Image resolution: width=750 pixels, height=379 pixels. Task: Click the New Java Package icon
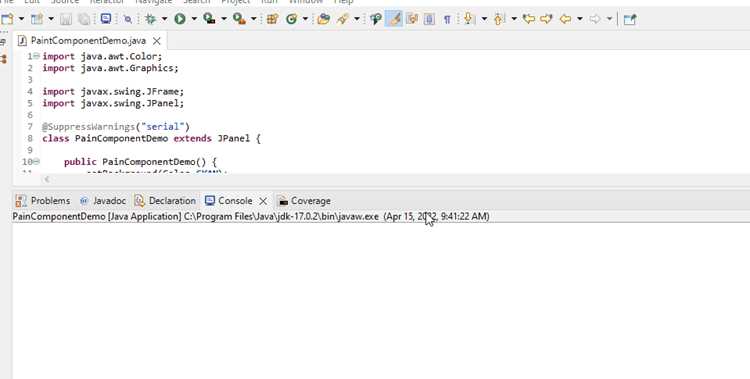pyautogui.click(x=273, y=19)
